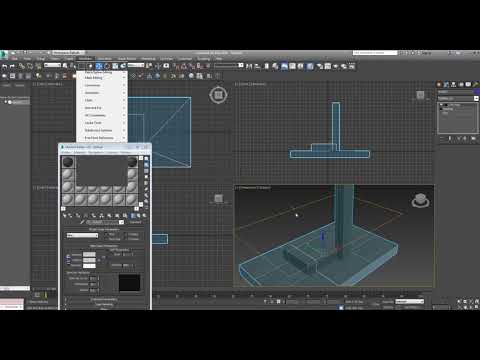Open the Reference Coordinate System dropdown

coord(136,65)
